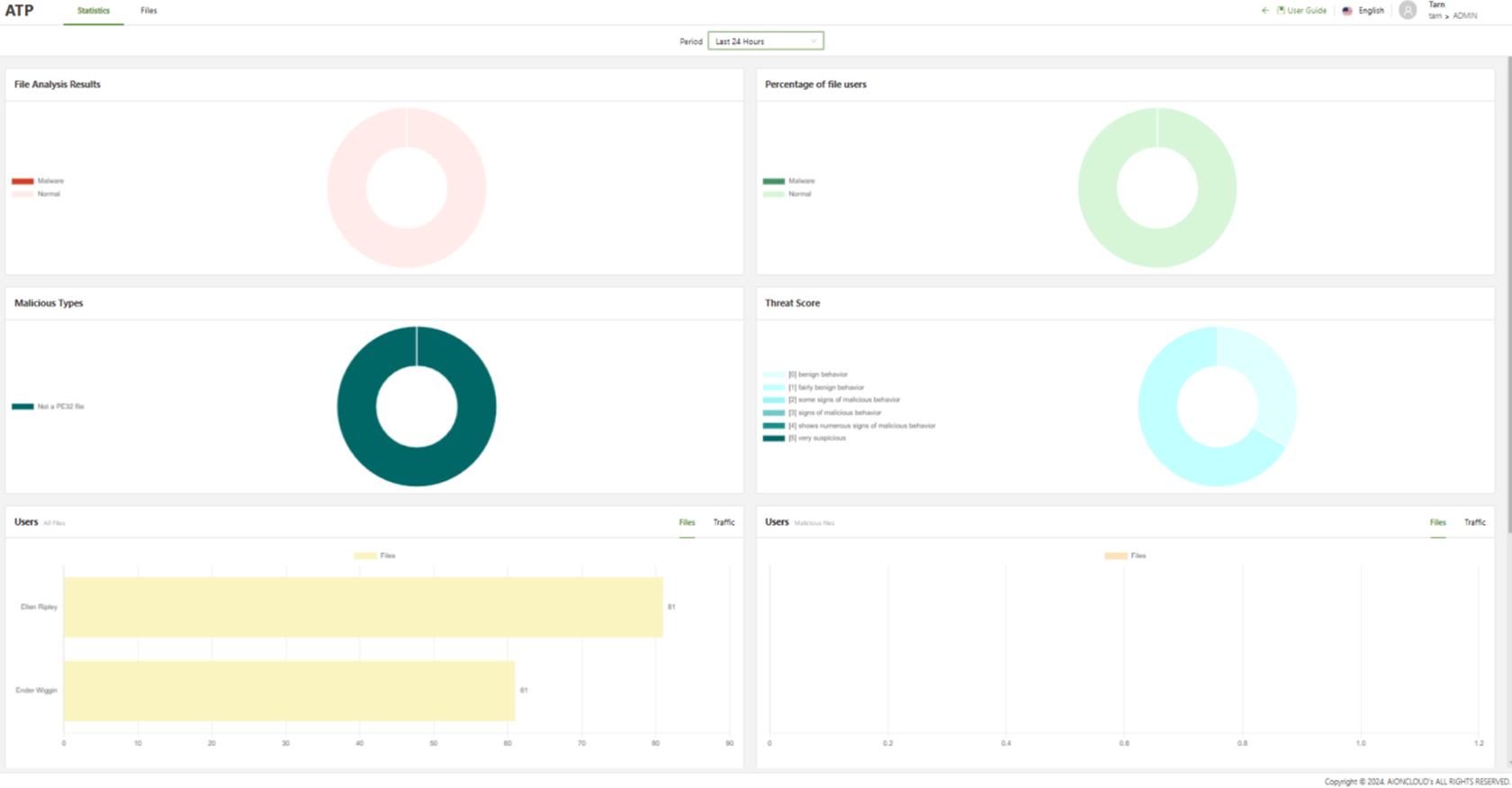Click the User Guide book icon
1512x788 pixels.
click(x=1281, y=11)
